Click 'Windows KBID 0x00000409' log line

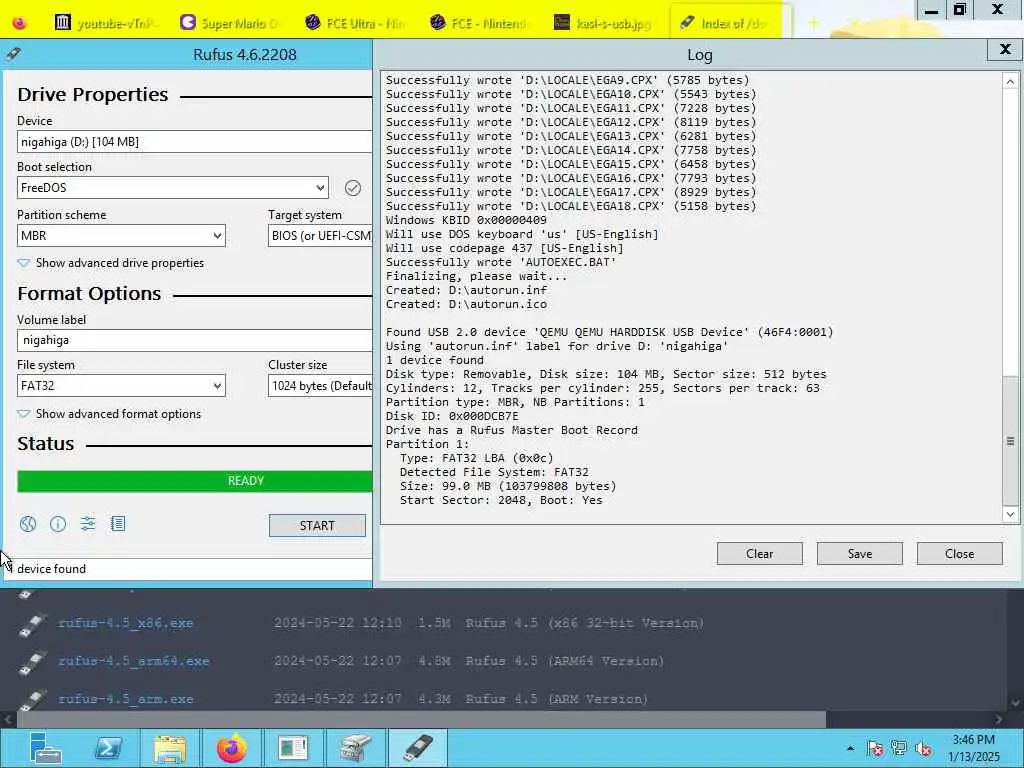click(466, 220)
